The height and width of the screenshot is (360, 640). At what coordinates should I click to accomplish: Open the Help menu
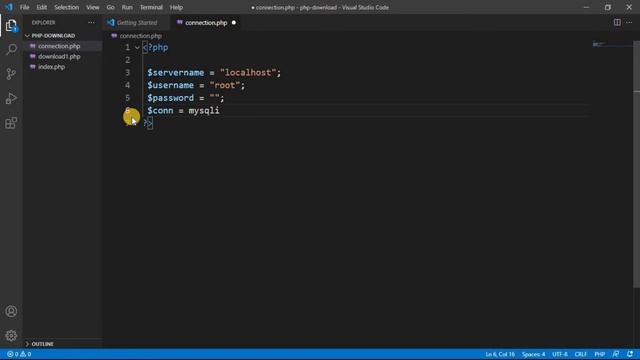[176, 7]
